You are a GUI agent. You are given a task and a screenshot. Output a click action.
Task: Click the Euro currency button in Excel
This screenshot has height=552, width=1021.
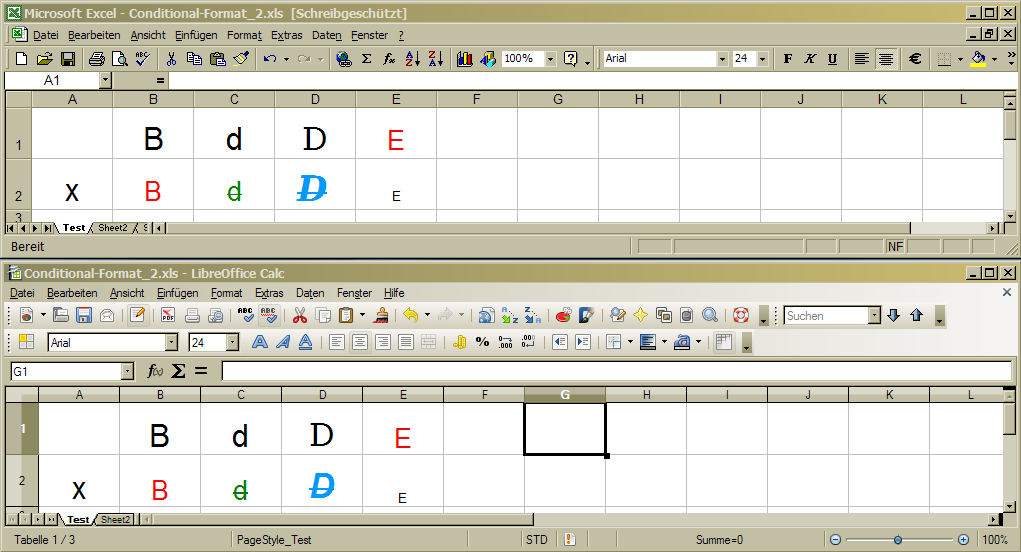coord(914,59)
